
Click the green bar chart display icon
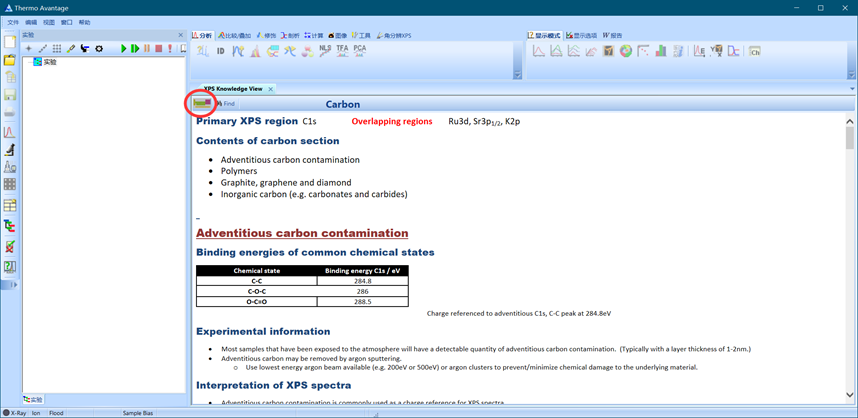[x=661, y=51]
